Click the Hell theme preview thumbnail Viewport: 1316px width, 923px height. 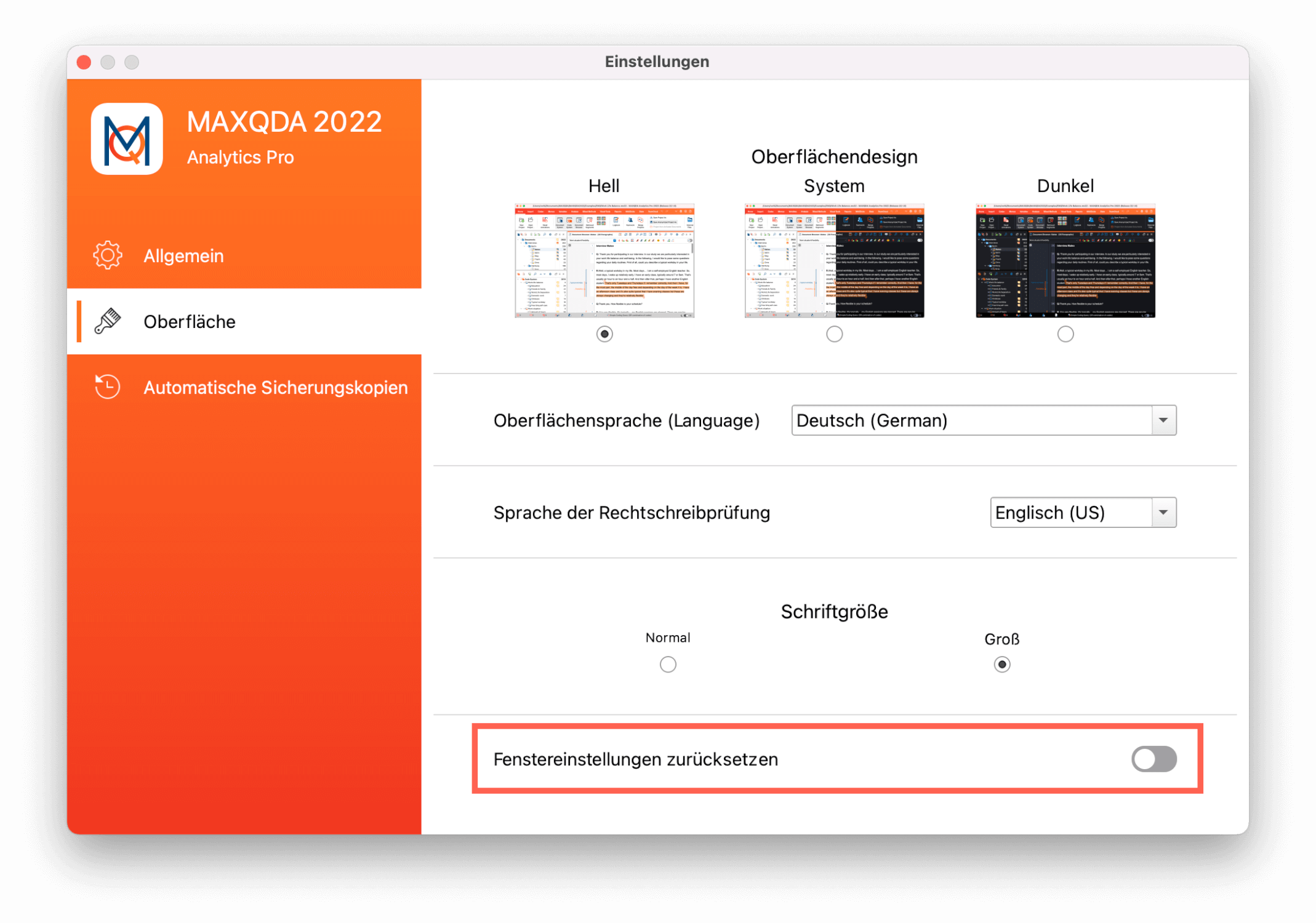click(x=604, y=261)
